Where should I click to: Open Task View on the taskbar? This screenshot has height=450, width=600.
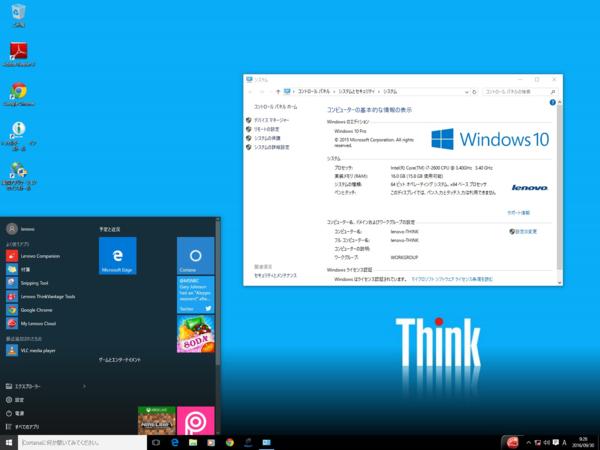(x=156, y=443)
